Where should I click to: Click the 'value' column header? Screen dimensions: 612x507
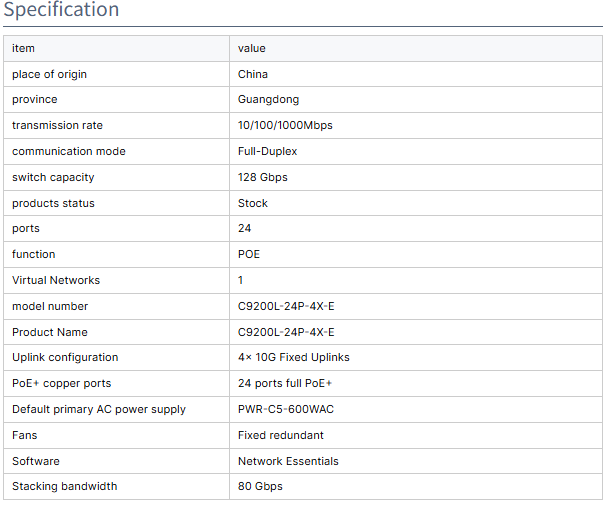tap(251, 48)
